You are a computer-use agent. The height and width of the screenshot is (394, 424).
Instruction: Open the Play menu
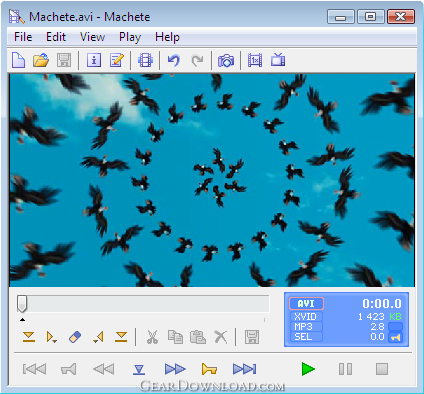coord(130,37)
